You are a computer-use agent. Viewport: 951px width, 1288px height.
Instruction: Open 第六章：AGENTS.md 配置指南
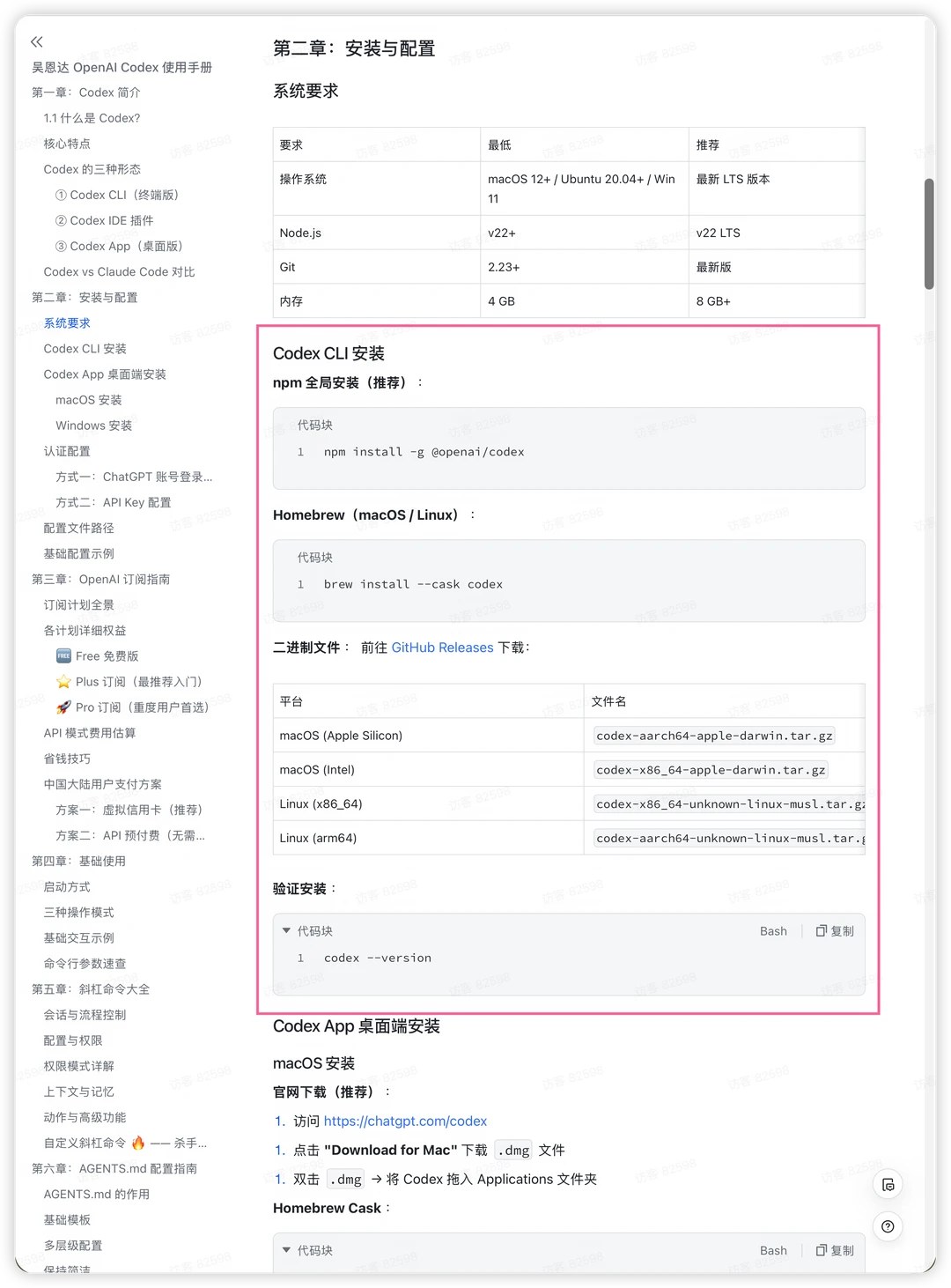pos(114,1168)
